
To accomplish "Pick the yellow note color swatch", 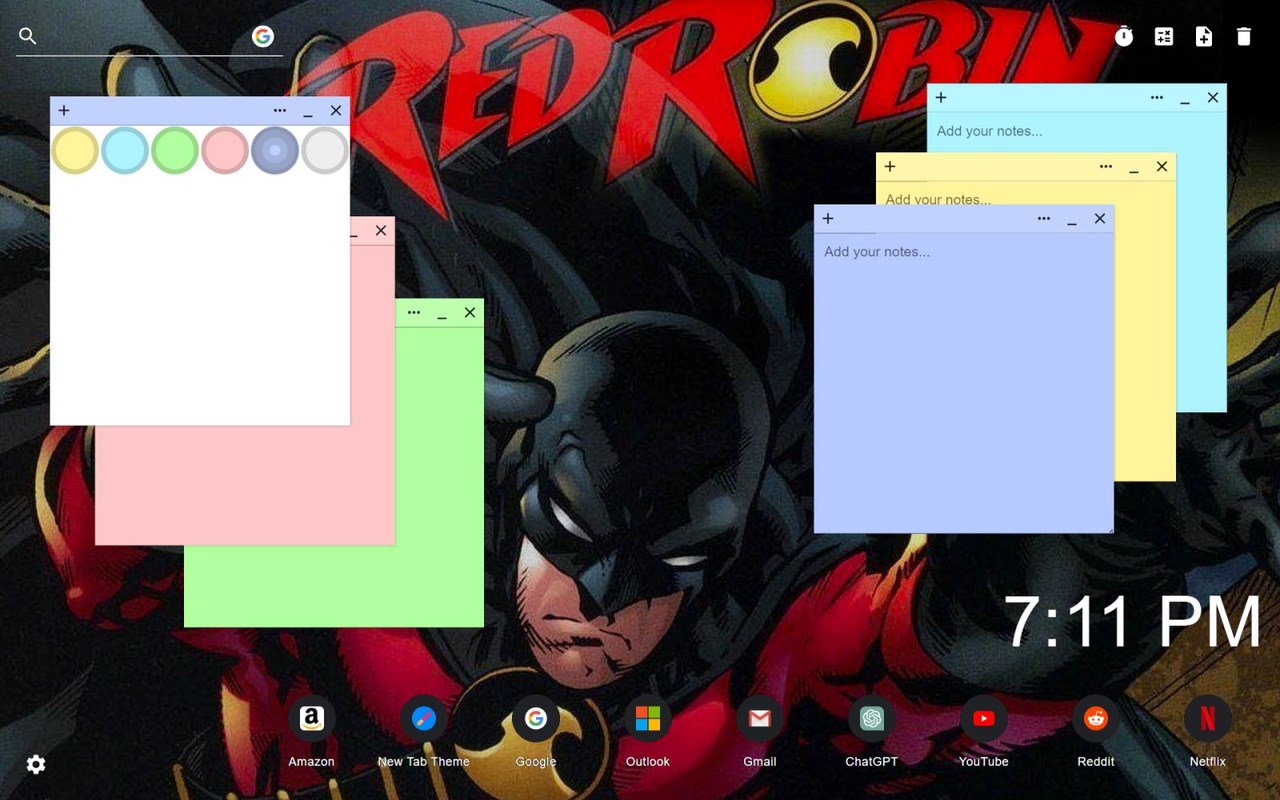I will (x=75, y=150).
